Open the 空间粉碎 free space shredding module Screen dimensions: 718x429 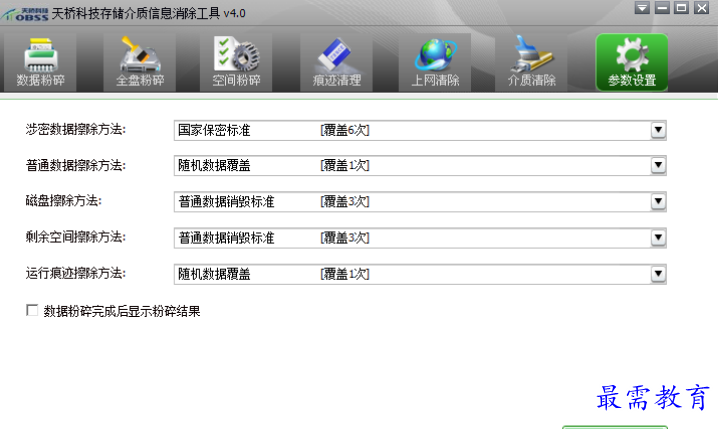point(236,62)
